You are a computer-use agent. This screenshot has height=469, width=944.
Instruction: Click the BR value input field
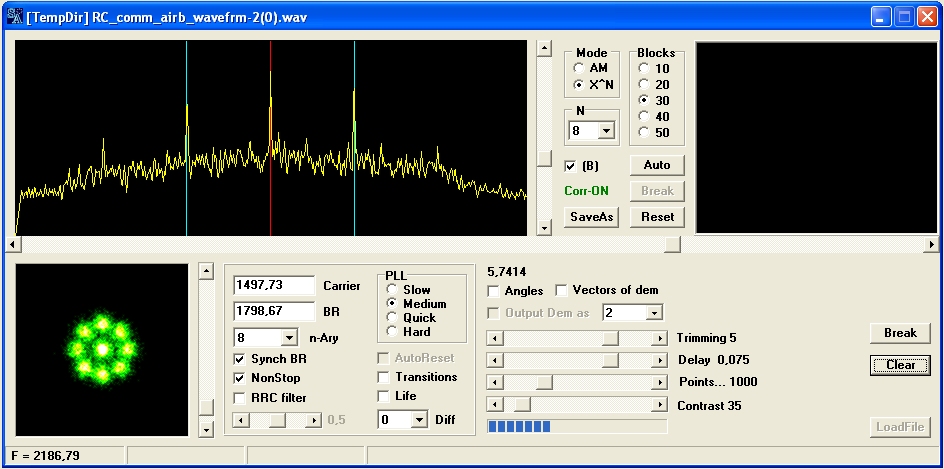point(274,311)
